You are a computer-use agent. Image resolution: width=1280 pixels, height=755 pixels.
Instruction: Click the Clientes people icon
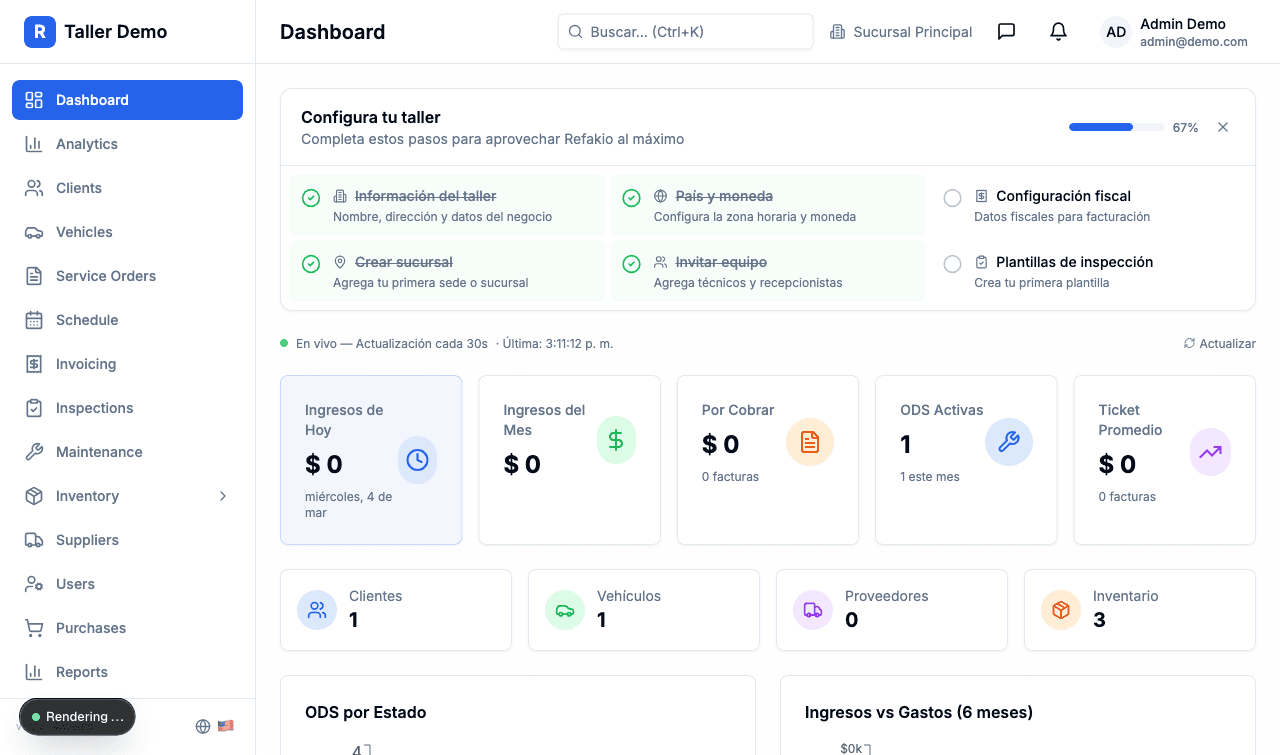pos(317,610)
